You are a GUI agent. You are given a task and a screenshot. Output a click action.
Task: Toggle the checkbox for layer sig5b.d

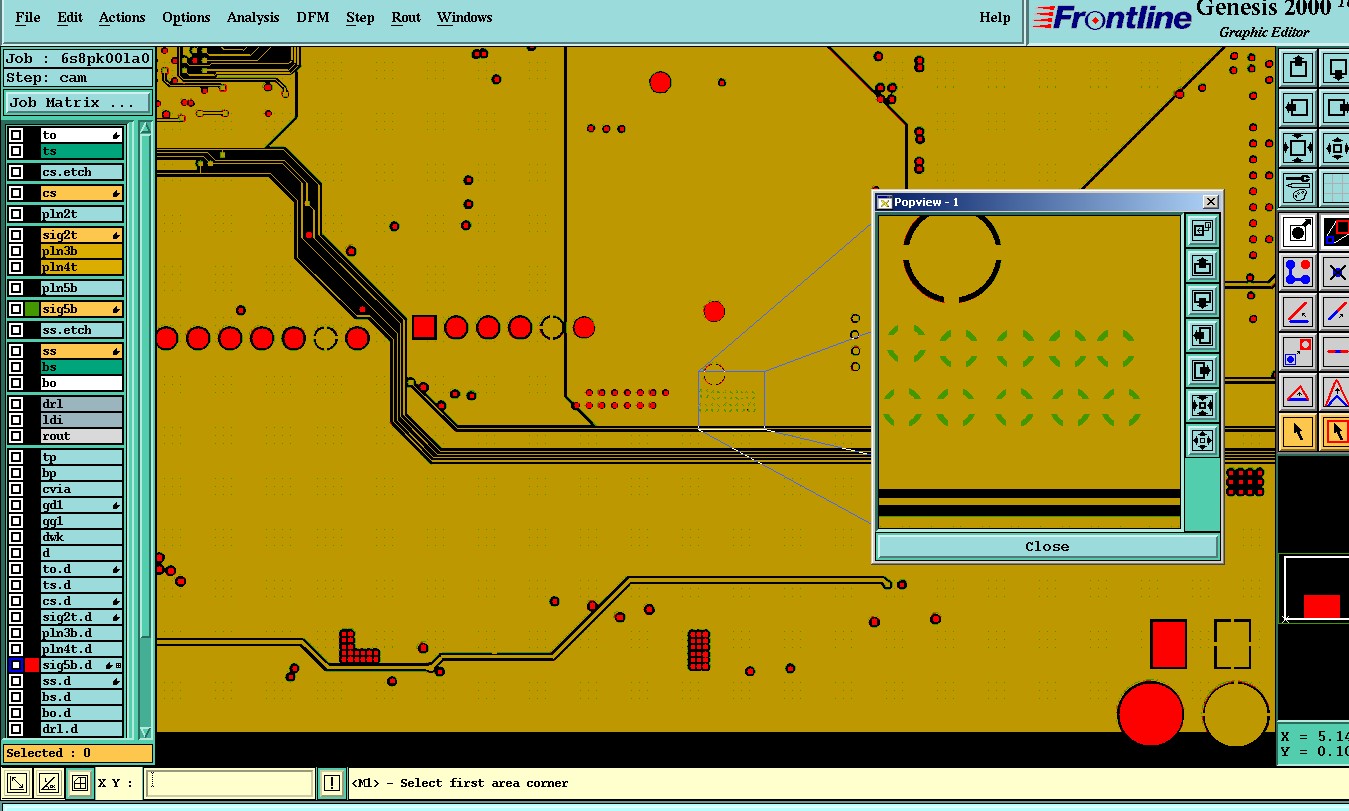[16, 665]
